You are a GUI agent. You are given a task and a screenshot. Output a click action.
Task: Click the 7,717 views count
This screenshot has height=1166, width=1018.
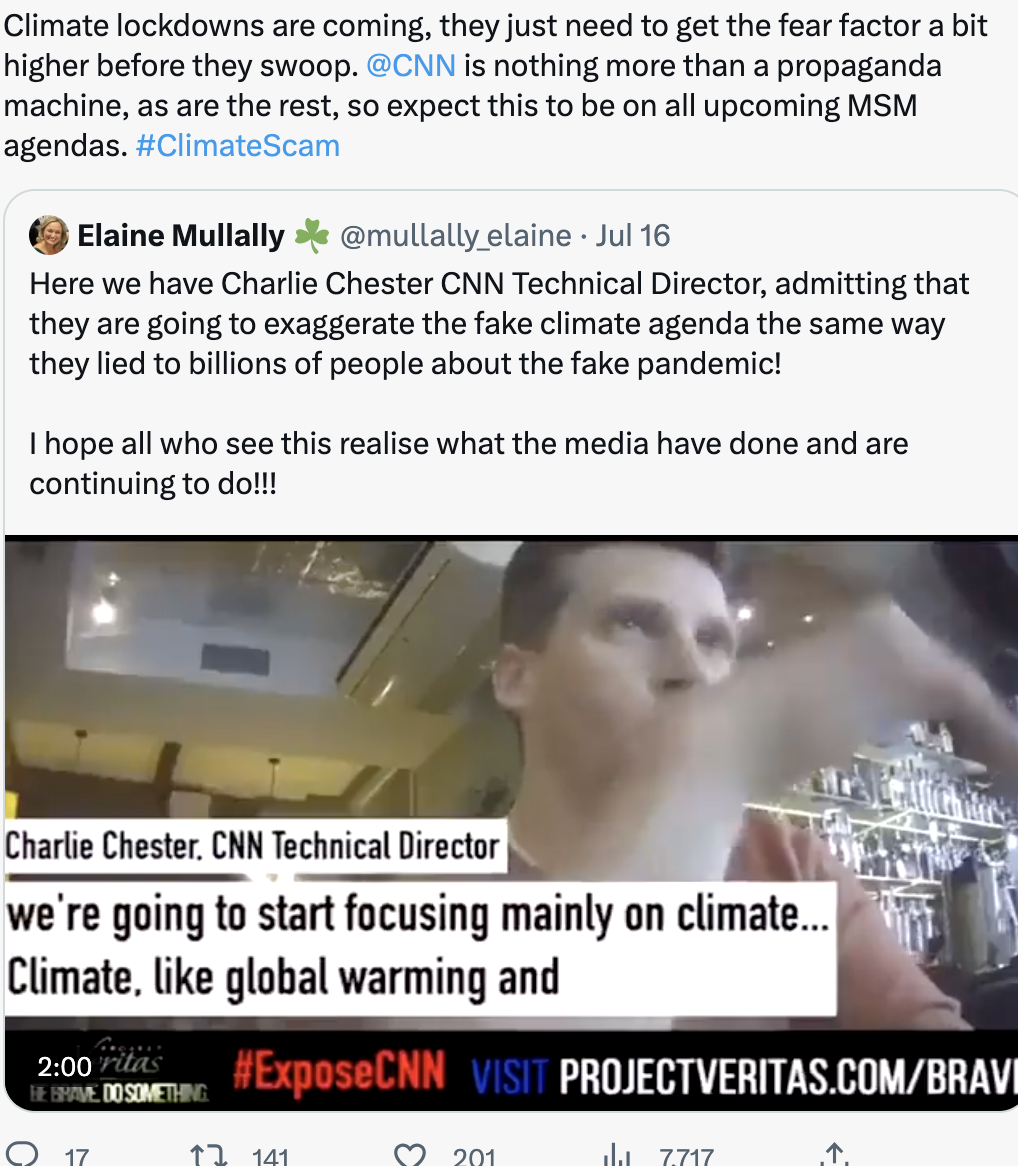(x=686, y=1156)
